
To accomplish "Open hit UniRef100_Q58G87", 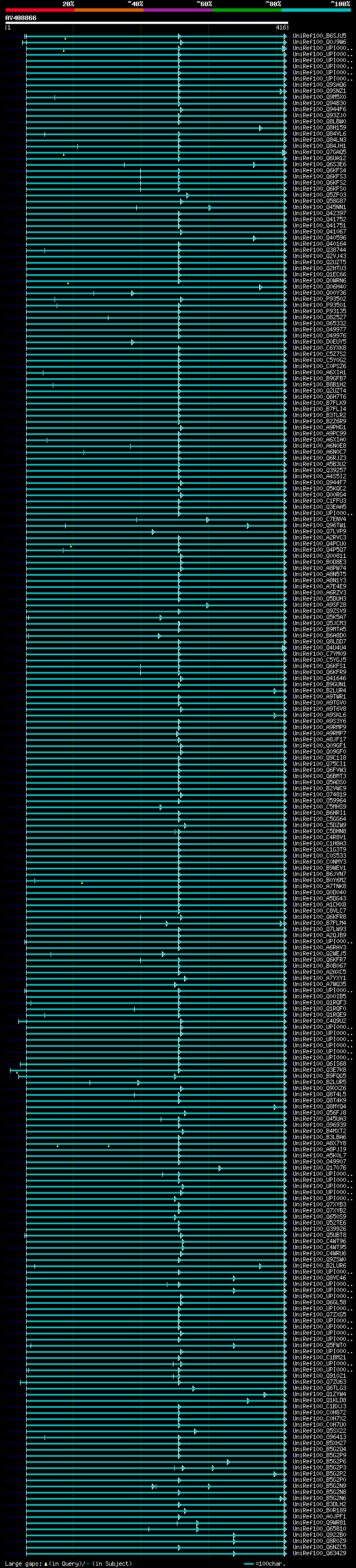I will 319,201.
